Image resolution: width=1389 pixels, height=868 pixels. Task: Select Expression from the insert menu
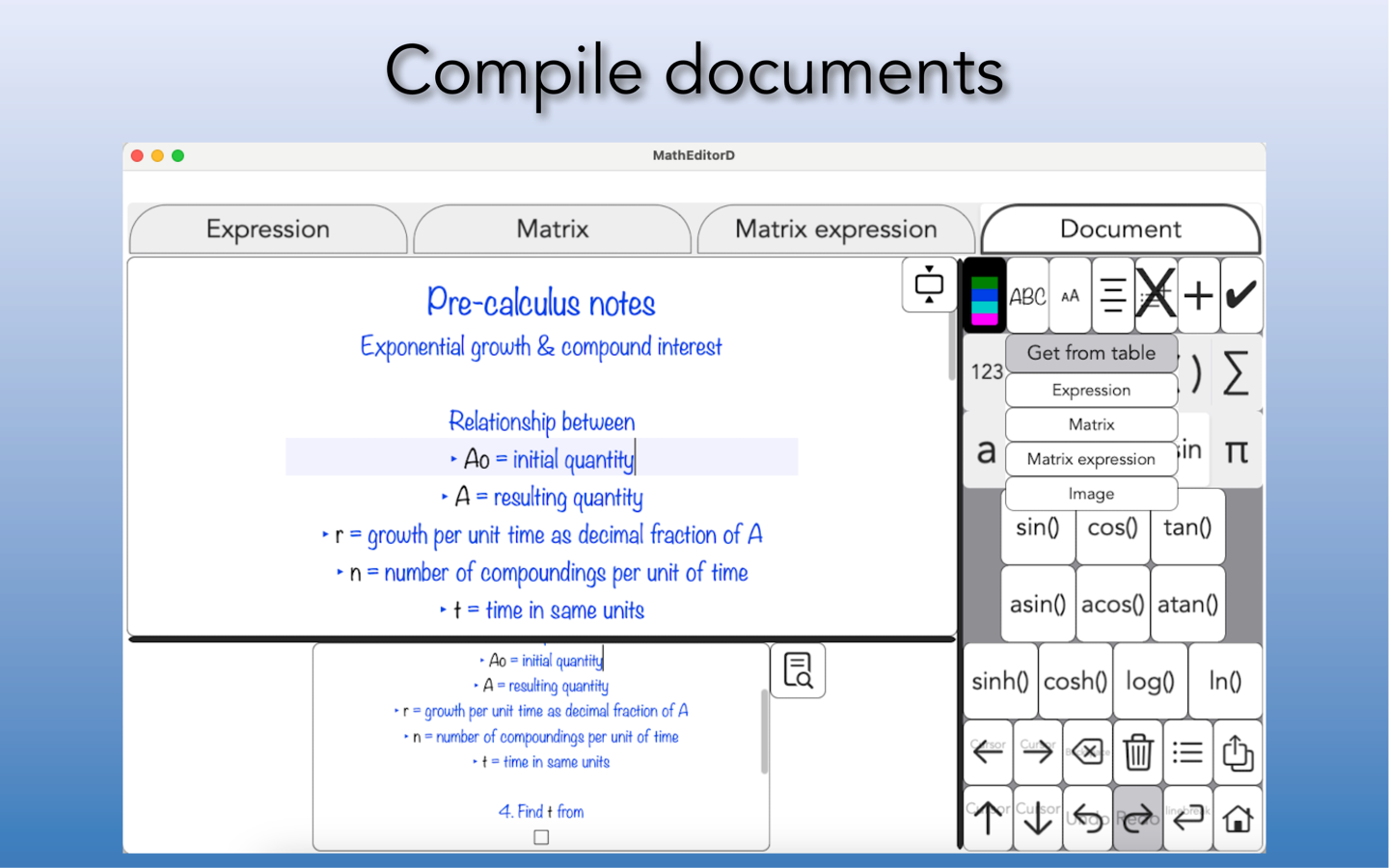(x=1091, y=390)
